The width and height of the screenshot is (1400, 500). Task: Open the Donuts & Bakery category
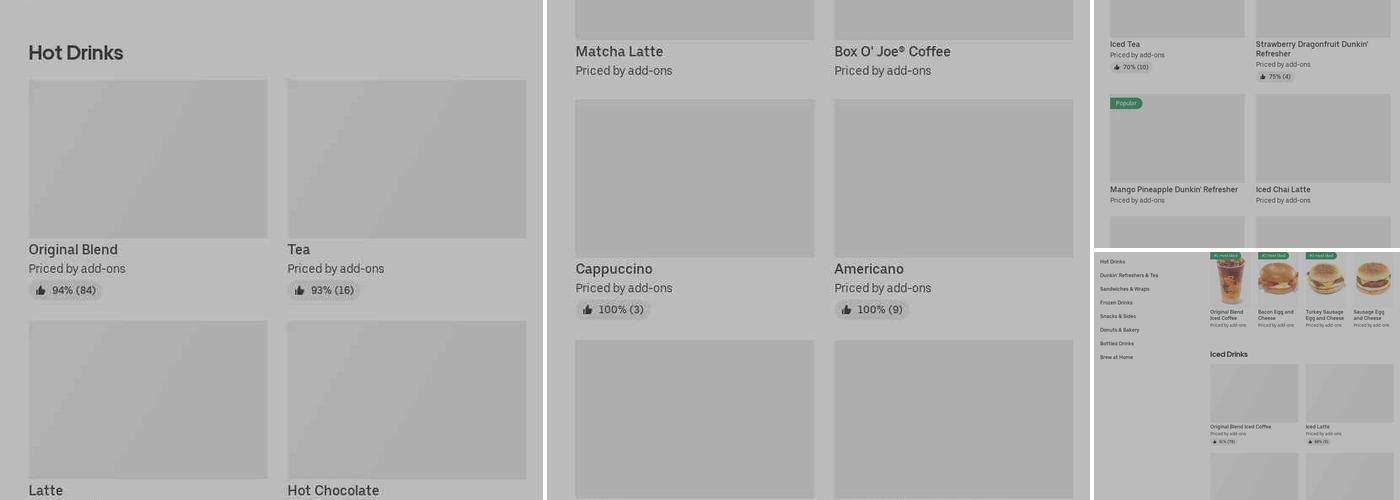[x=1119, y=330]
